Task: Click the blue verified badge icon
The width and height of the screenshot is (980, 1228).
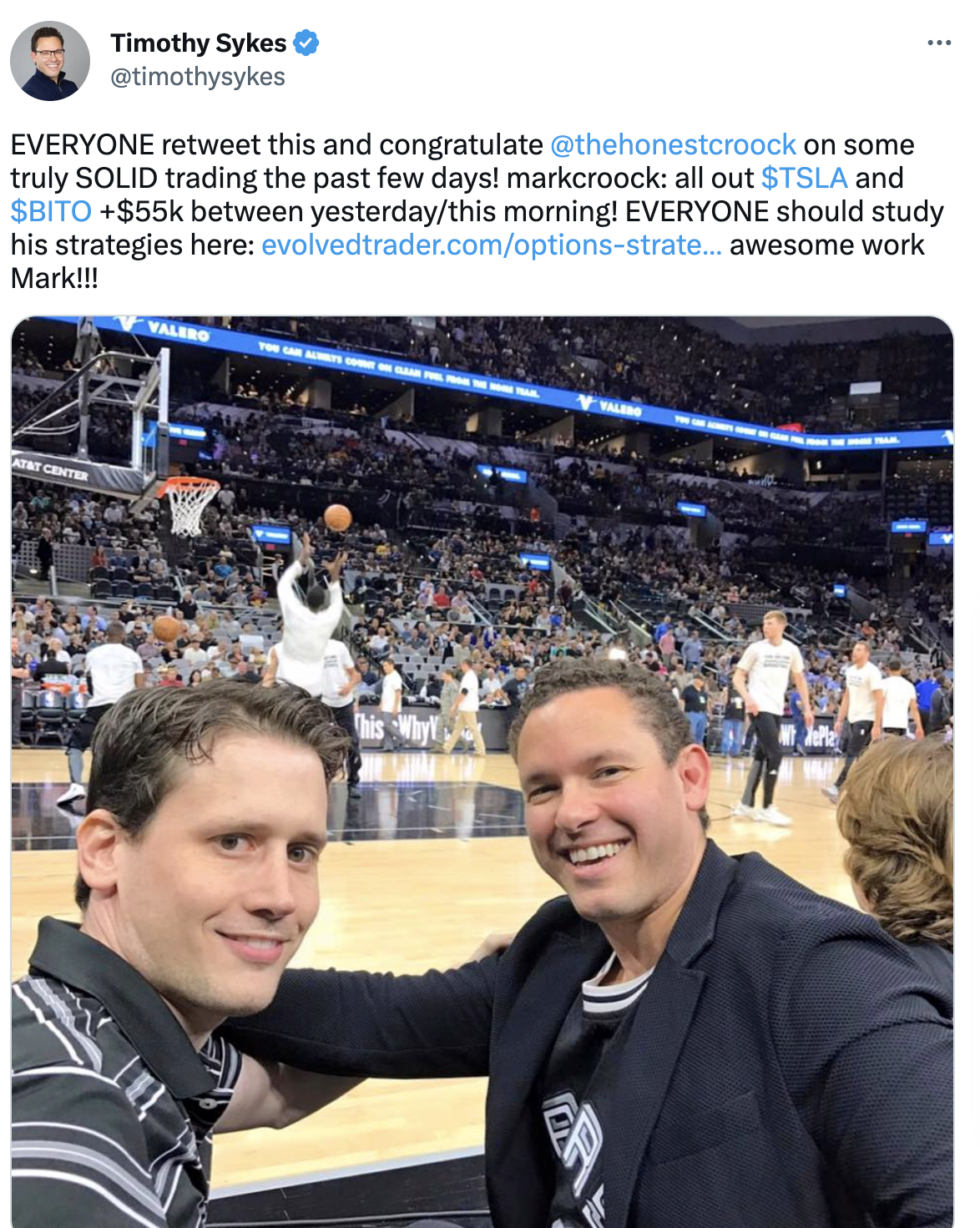Action: 306,43
